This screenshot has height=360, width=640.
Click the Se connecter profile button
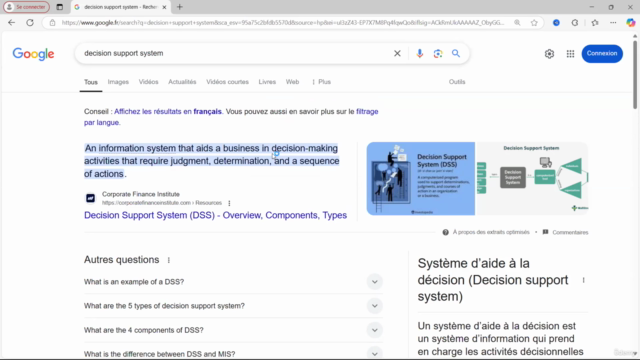pyautogui.click(x=27, y=7)
